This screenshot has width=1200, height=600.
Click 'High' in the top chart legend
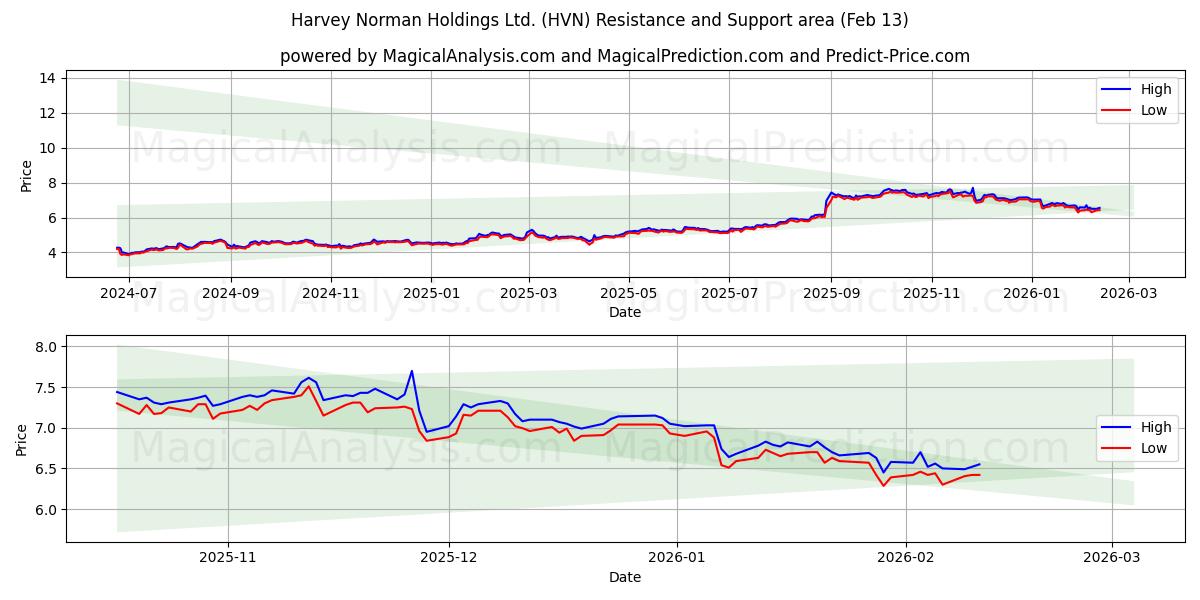coord(1156,89)
